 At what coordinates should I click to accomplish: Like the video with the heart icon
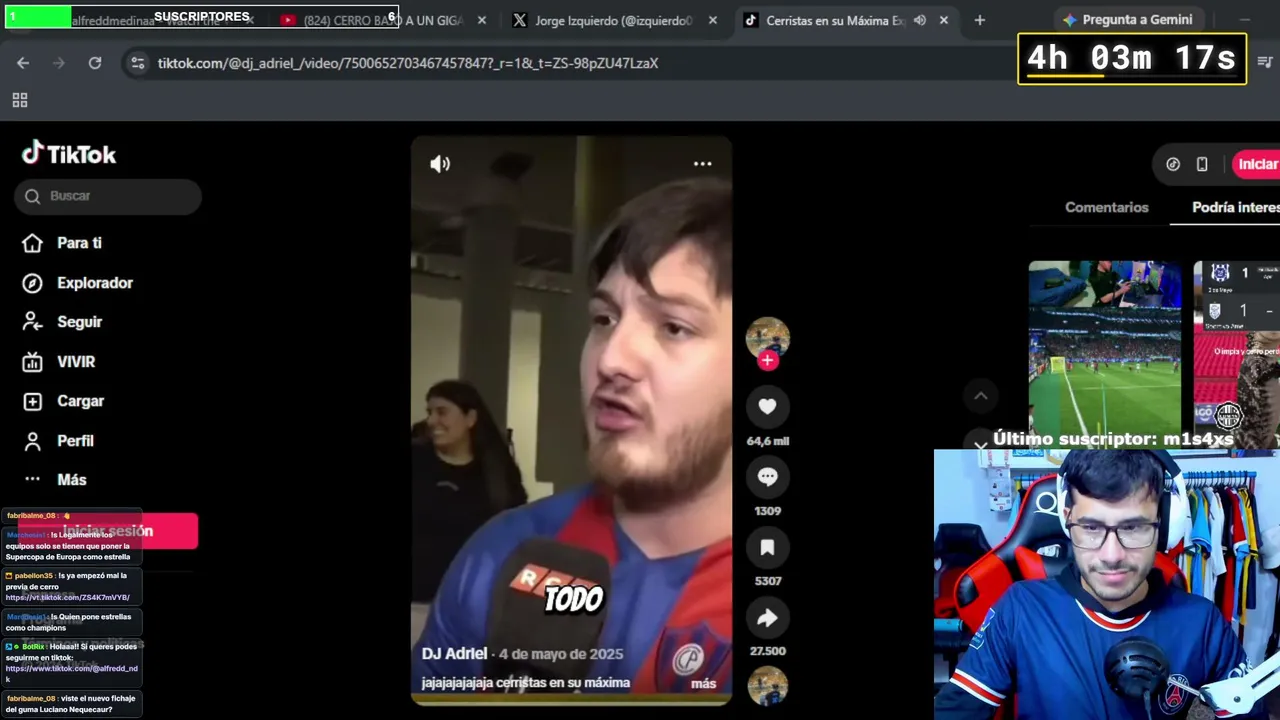[767, 406]
